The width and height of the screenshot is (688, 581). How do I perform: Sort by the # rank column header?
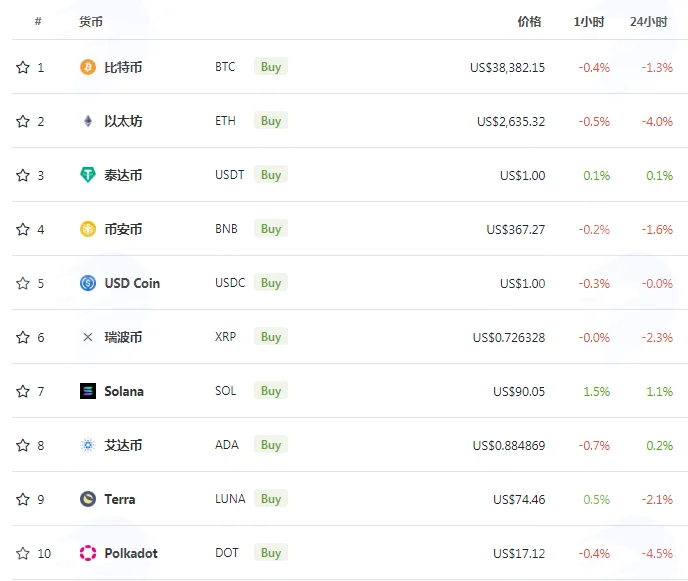[x=38, y=21]
